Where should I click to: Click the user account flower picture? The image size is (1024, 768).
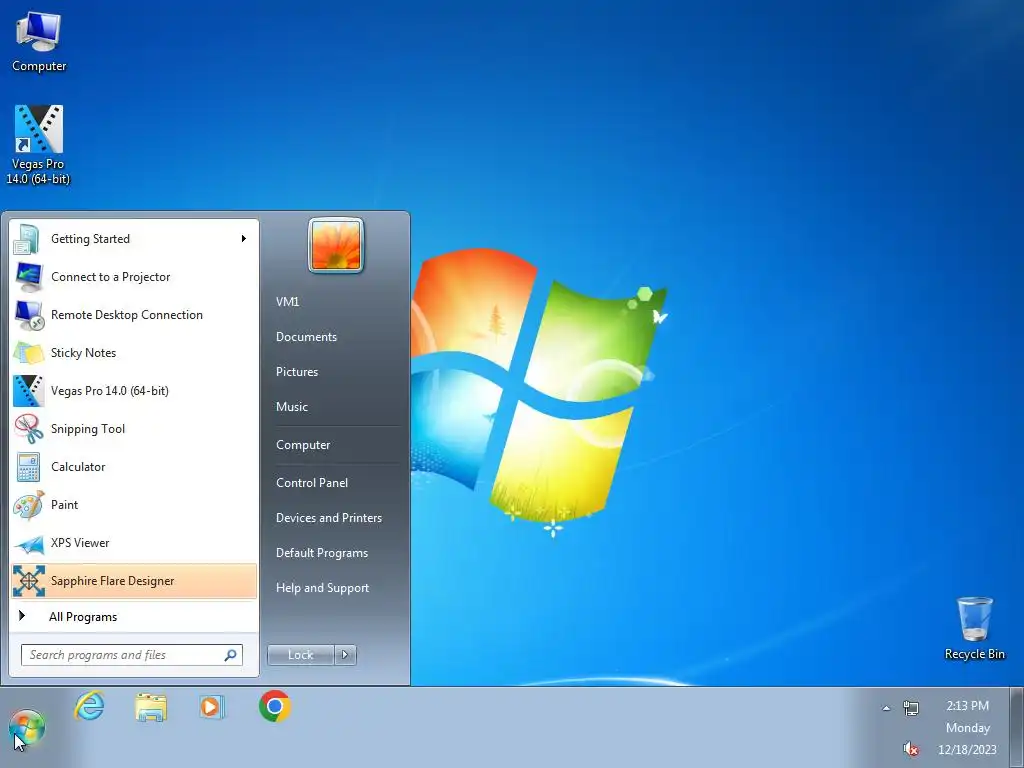coord(336,245)
